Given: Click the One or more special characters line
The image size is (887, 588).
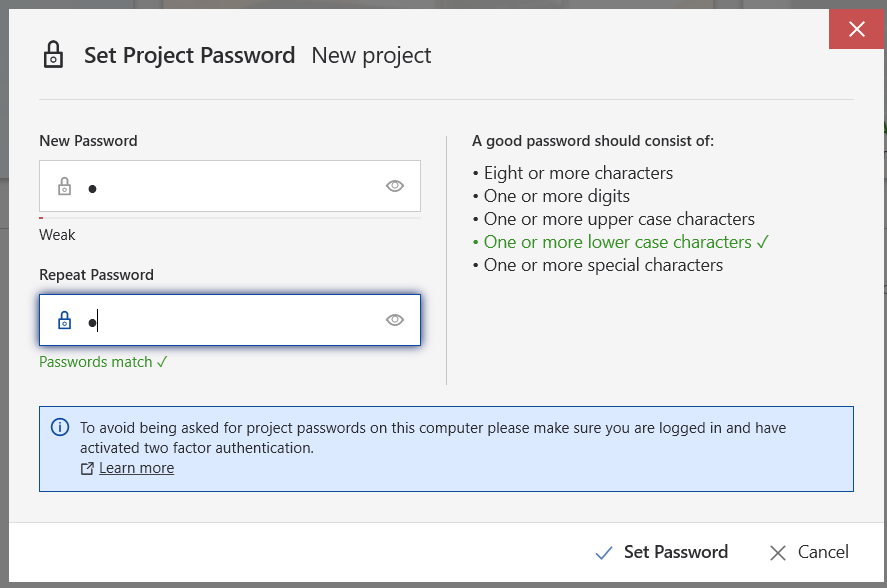Looking at the screenshot, I should click(603, 265).
